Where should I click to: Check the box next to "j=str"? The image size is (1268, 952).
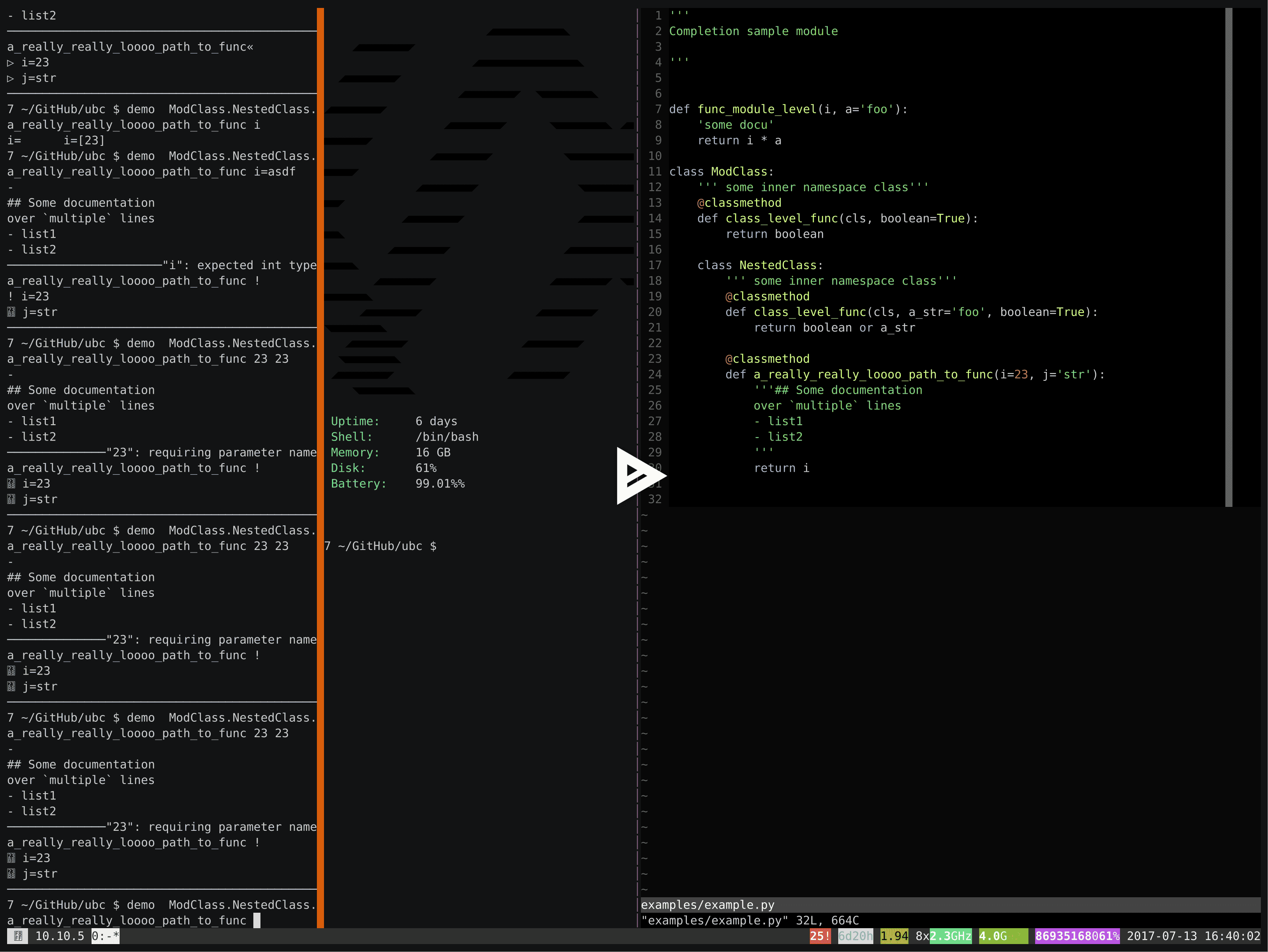pos(11,499)
